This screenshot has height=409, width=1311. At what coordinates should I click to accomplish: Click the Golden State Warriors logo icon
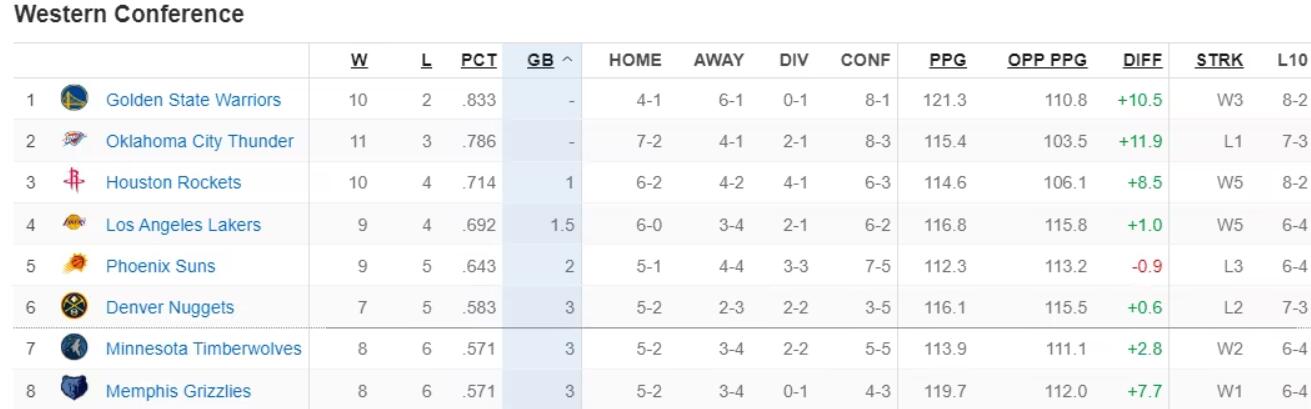click(74, 99)
